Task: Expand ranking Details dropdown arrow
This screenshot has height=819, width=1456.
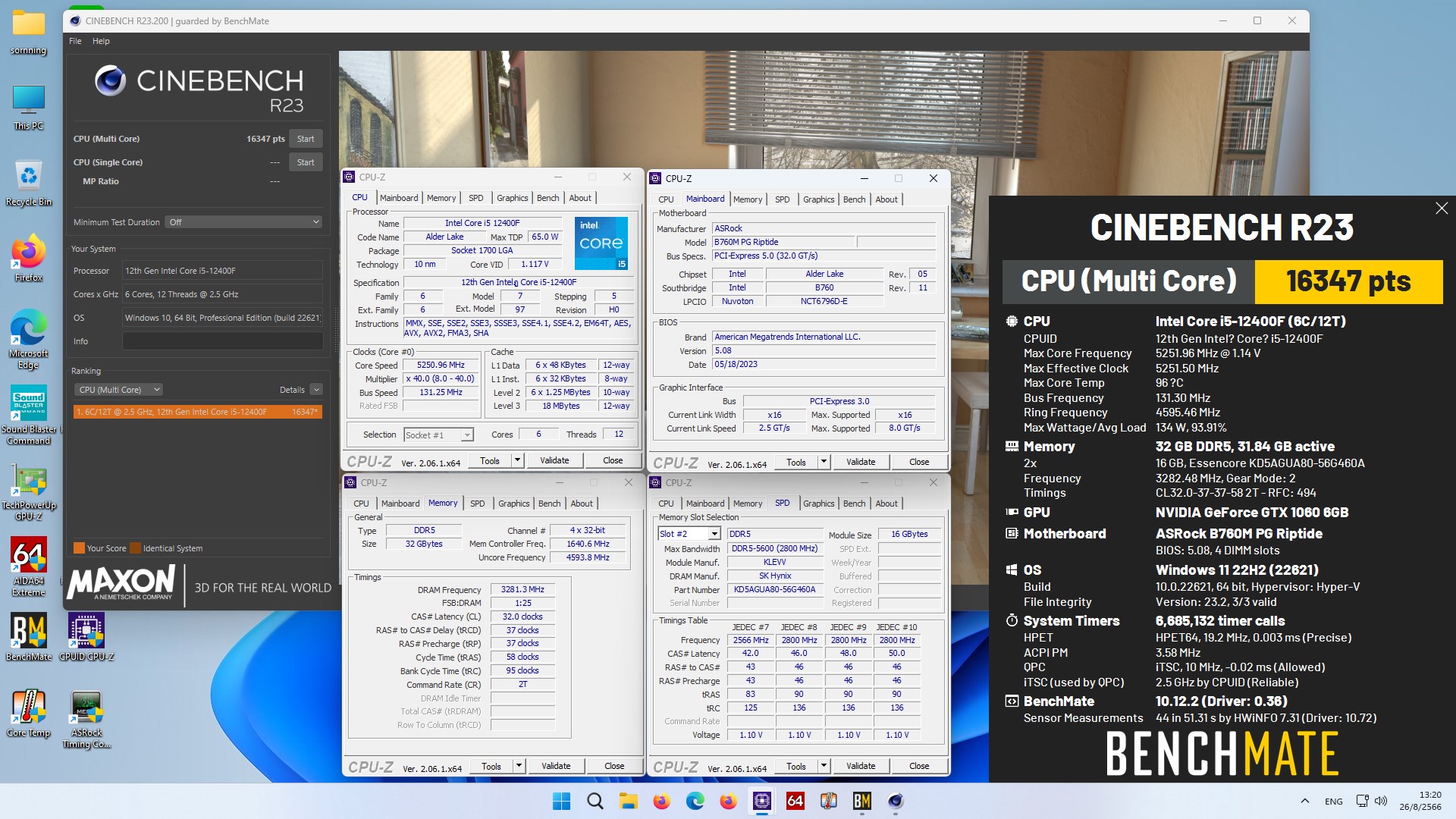Action: click(x=316, y=390)
